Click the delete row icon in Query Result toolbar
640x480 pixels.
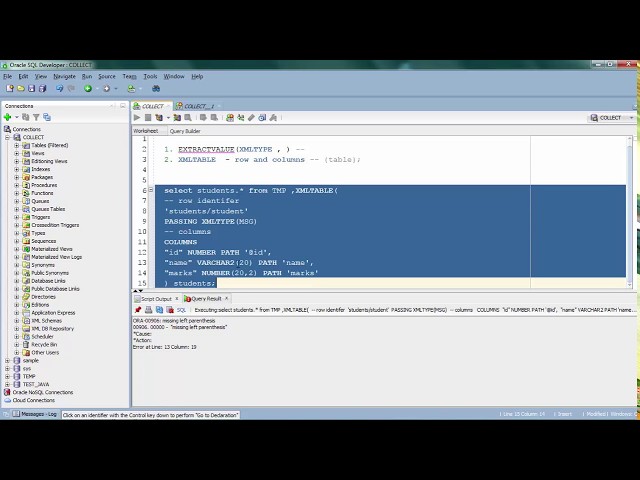tap(170, 310)
